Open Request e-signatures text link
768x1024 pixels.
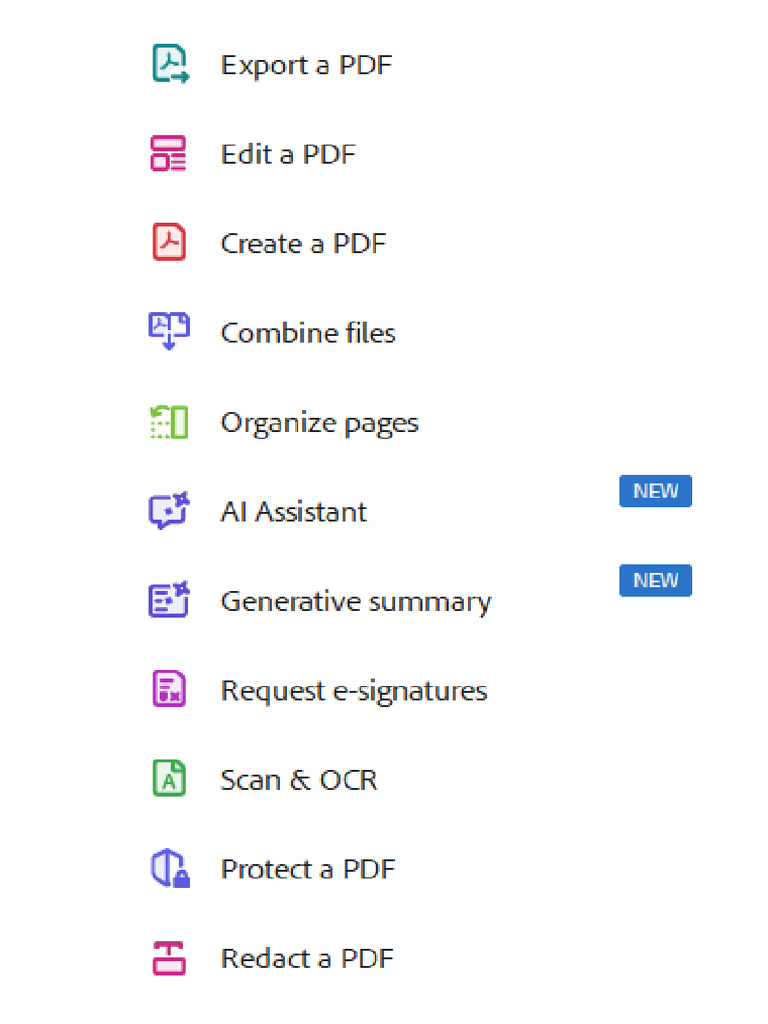point(354,690)
